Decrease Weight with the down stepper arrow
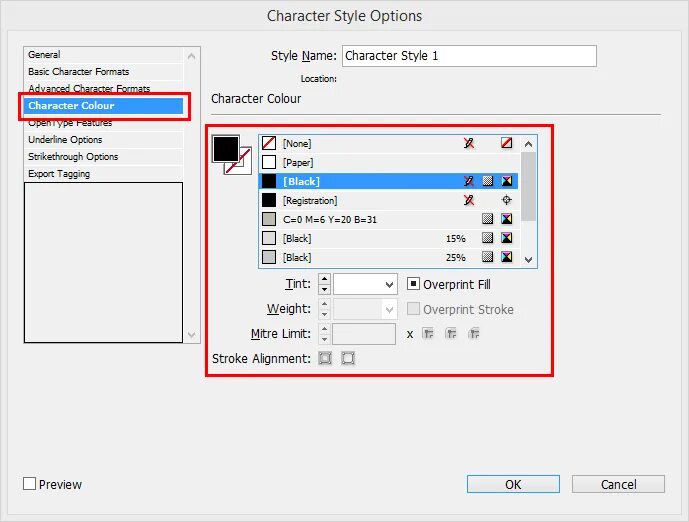The width and height of the screenshot is (689, 522). click(x=324, y=314)
